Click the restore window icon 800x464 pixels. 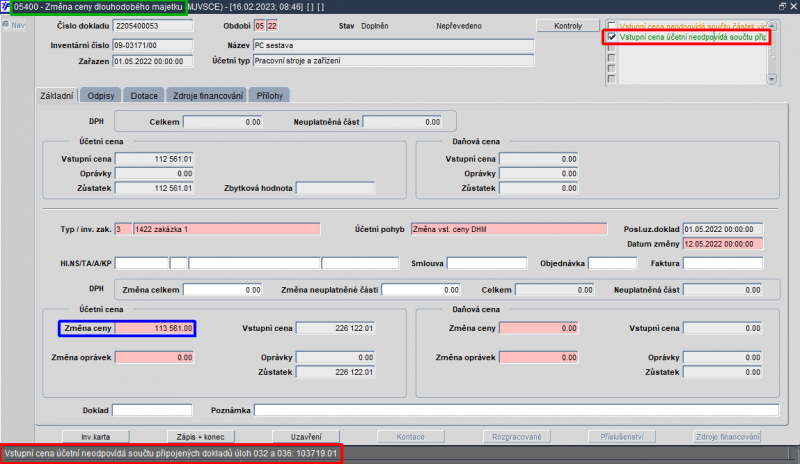(782, 6)
